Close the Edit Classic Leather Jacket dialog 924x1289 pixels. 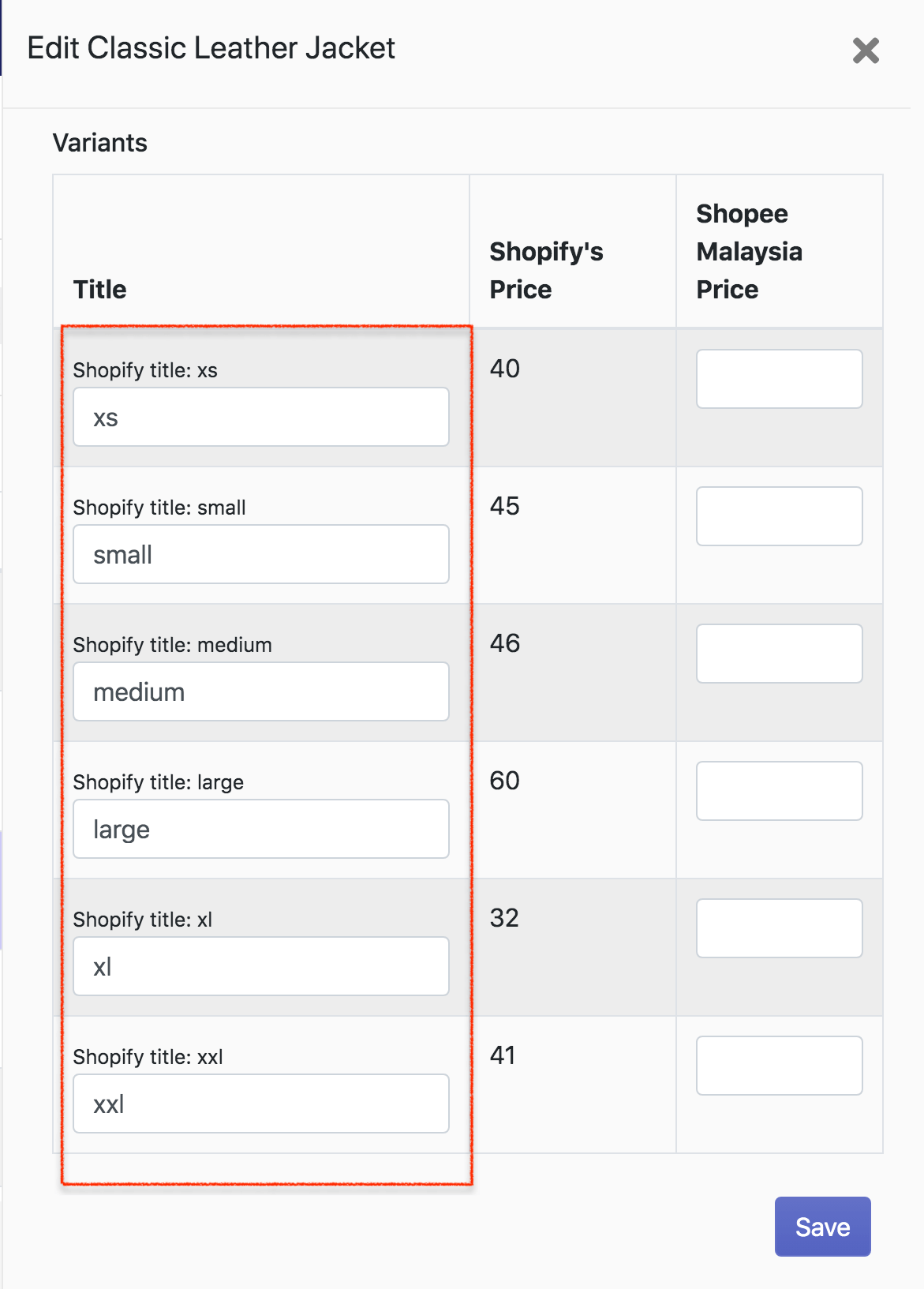(x=866, y=51)
